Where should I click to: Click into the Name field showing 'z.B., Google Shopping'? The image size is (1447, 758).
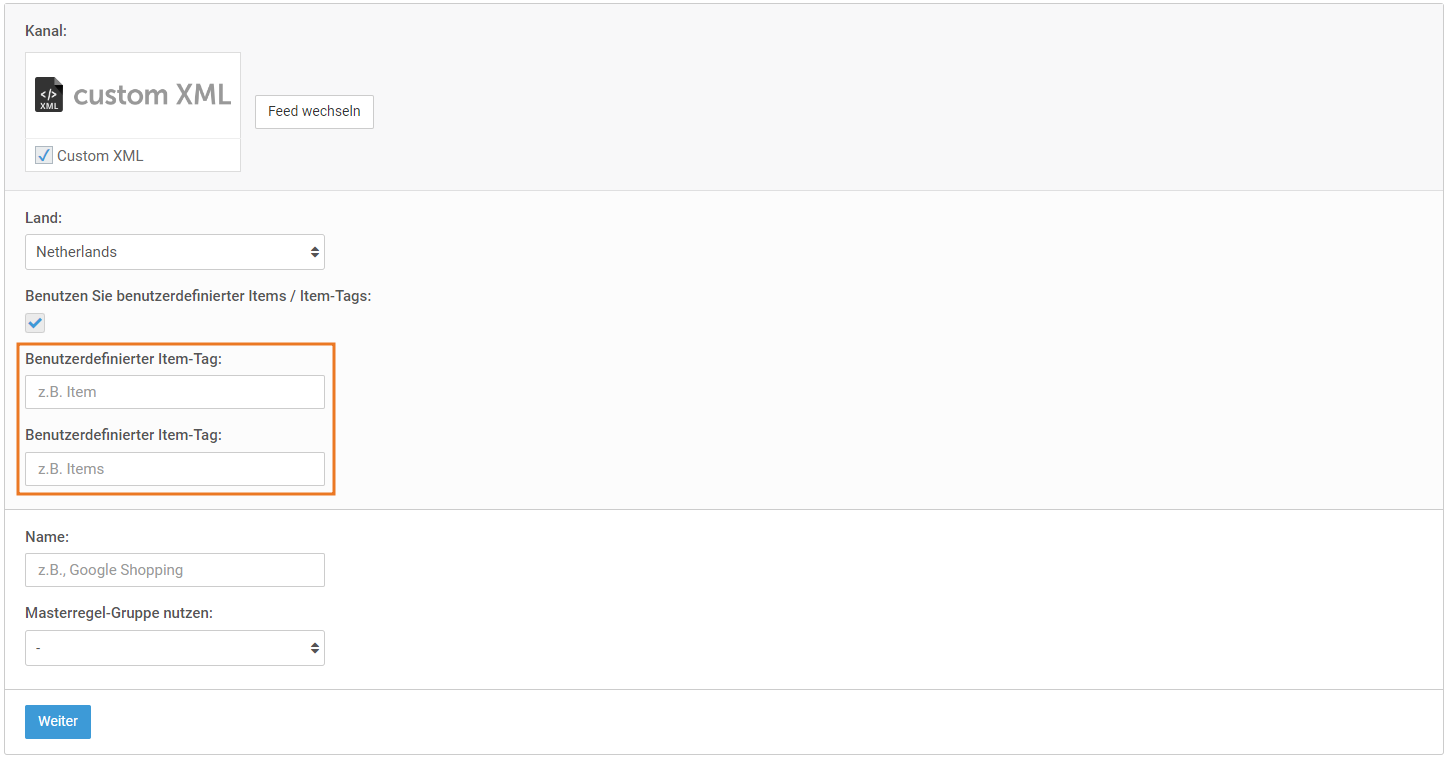(175, 570)
